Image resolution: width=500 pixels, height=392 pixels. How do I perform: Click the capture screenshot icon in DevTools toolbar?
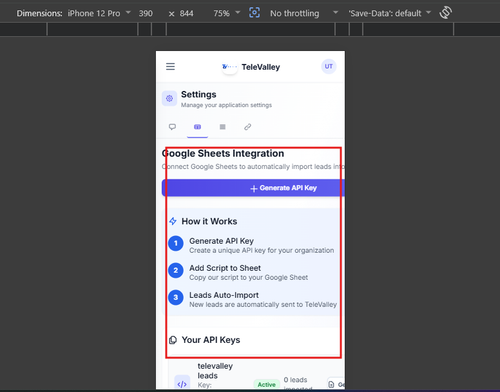(254, 13)
